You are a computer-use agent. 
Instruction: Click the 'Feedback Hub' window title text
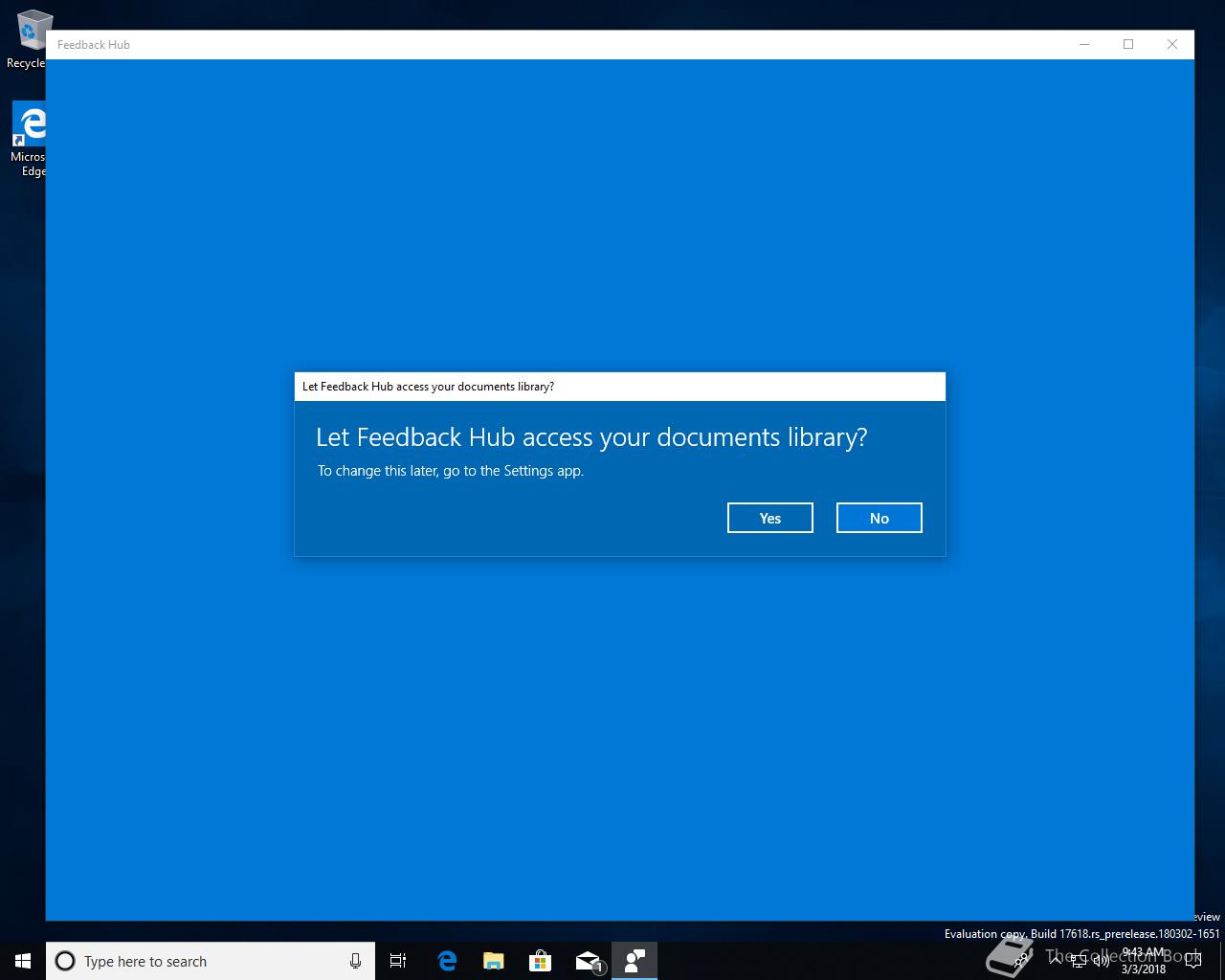94,45
